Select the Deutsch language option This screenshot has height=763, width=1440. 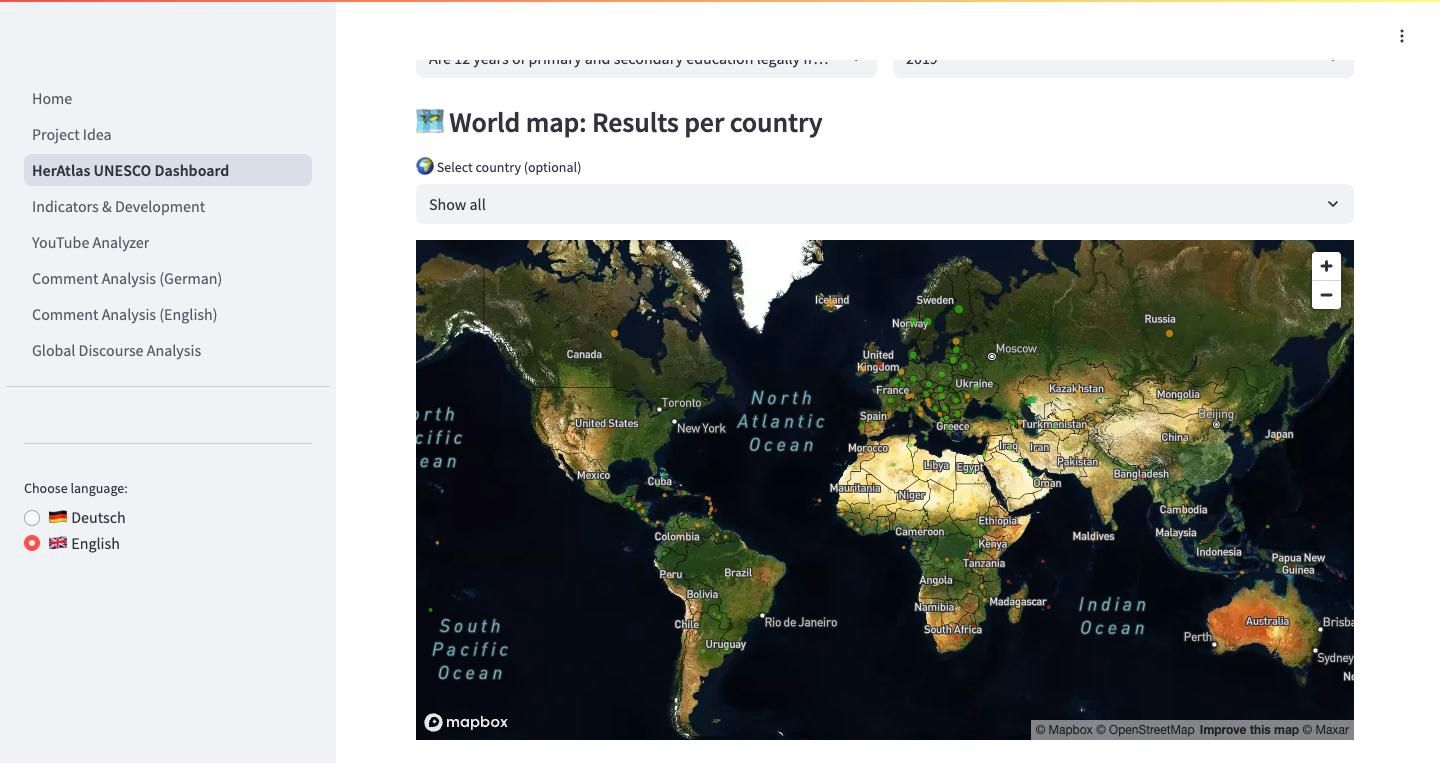[75, 517]
